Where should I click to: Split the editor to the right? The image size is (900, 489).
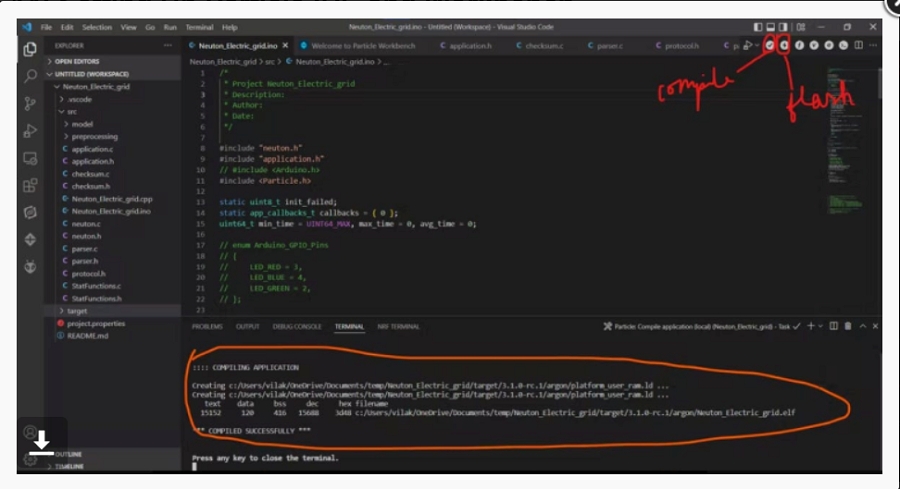(860, 45)
